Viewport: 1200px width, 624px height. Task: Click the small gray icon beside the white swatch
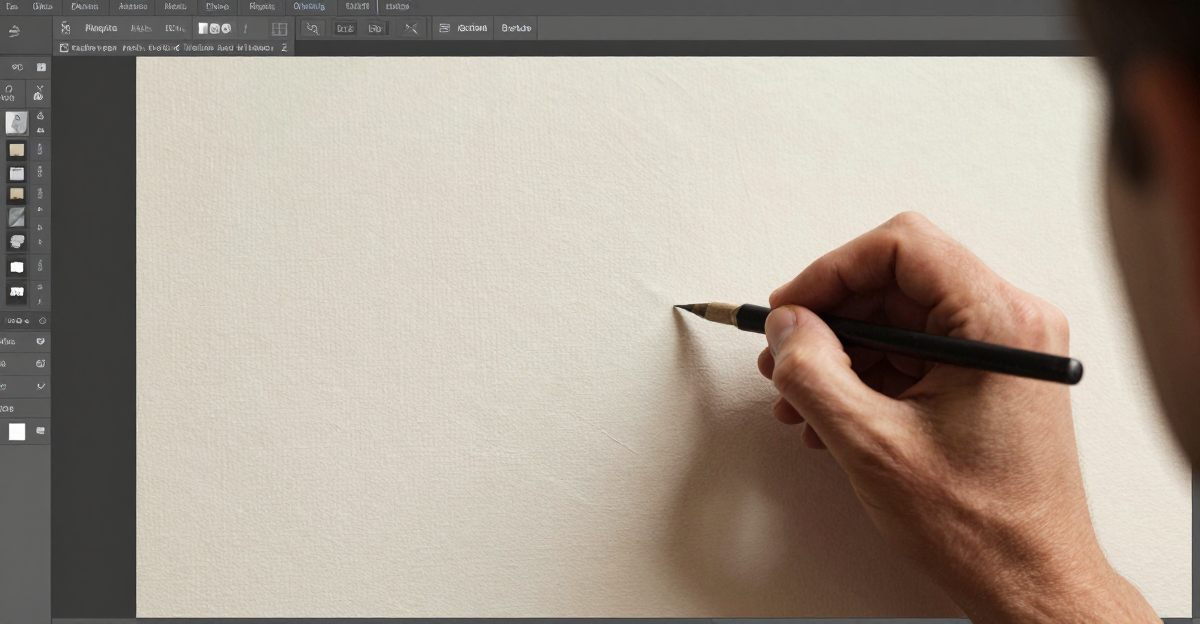(x=41, y=431)
